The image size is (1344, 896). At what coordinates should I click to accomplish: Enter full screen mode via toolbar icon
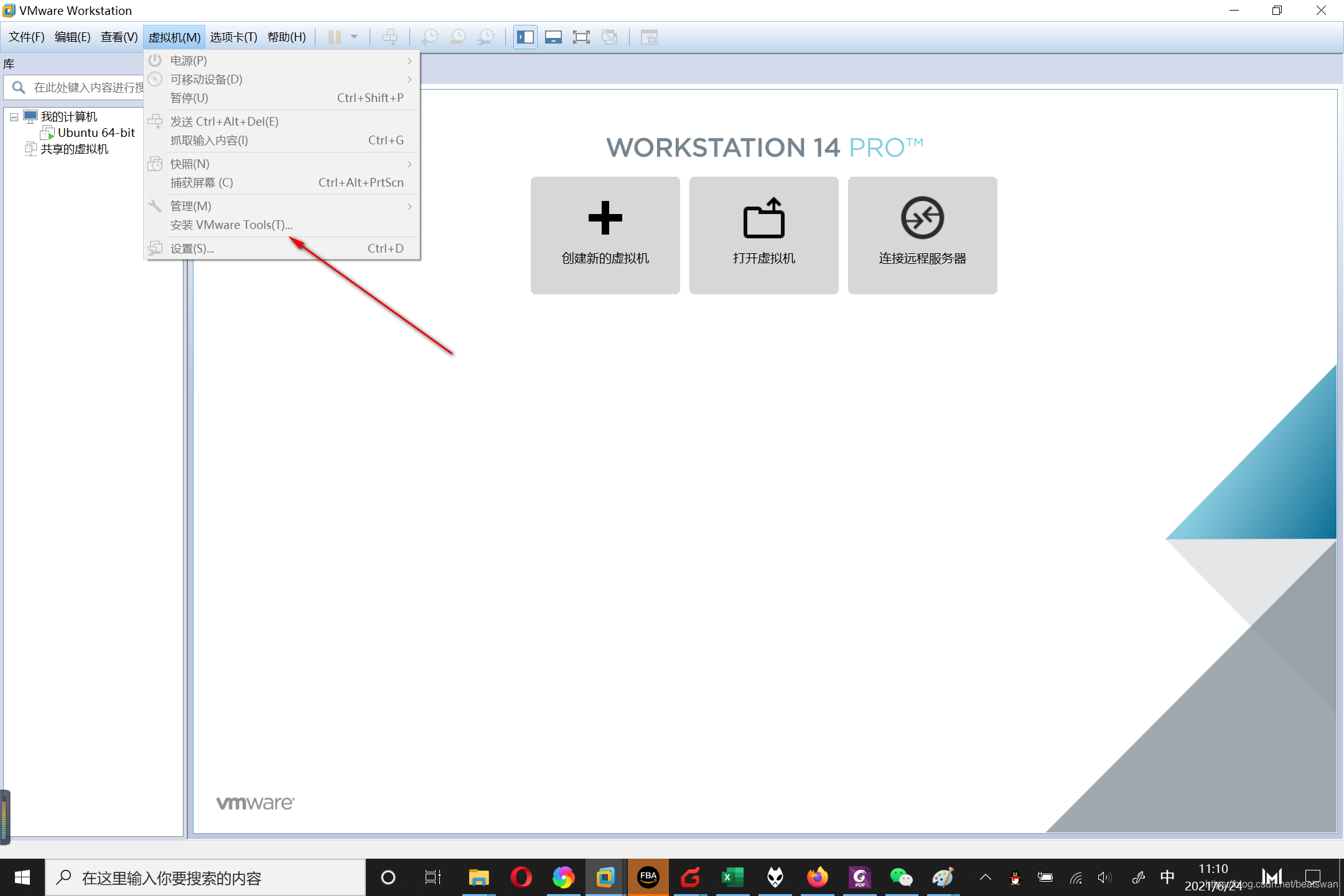coord(581,37)
